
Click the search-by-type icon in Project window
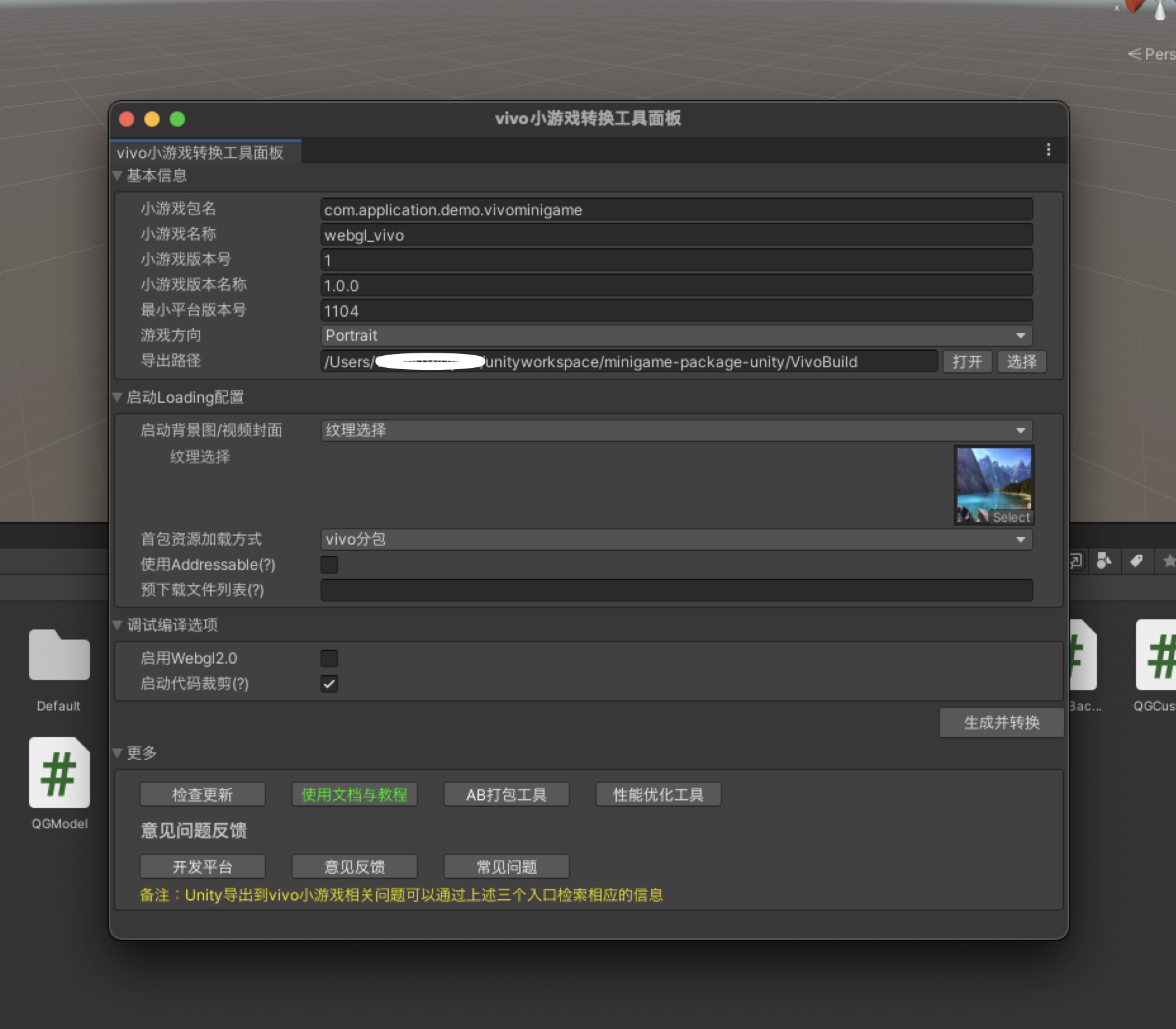pos(1104,560)
